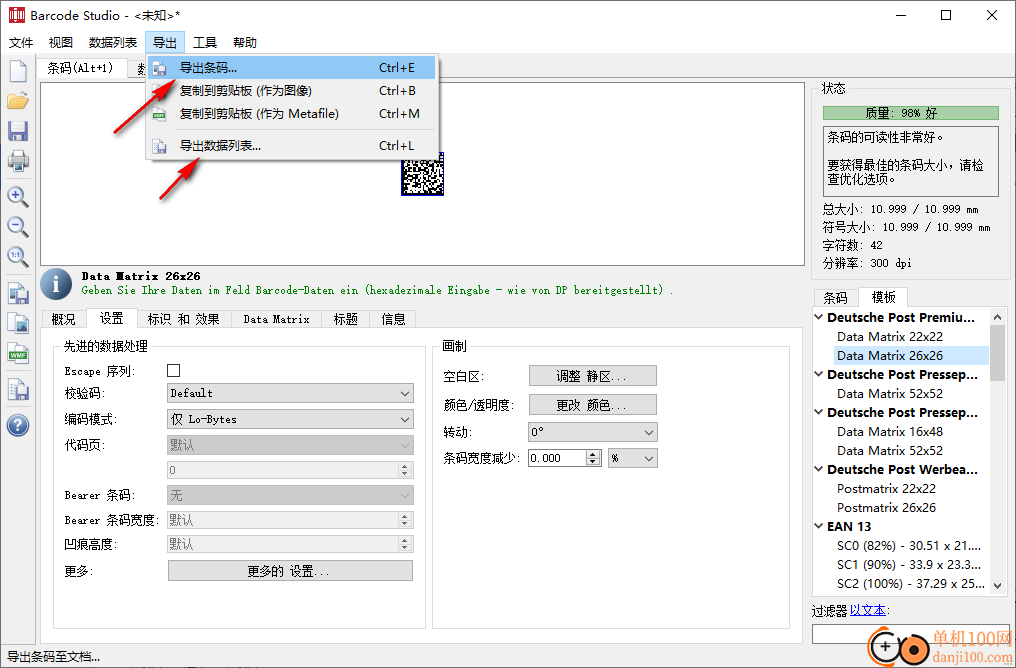Click 更改 颜色... button

pos(593,405)
